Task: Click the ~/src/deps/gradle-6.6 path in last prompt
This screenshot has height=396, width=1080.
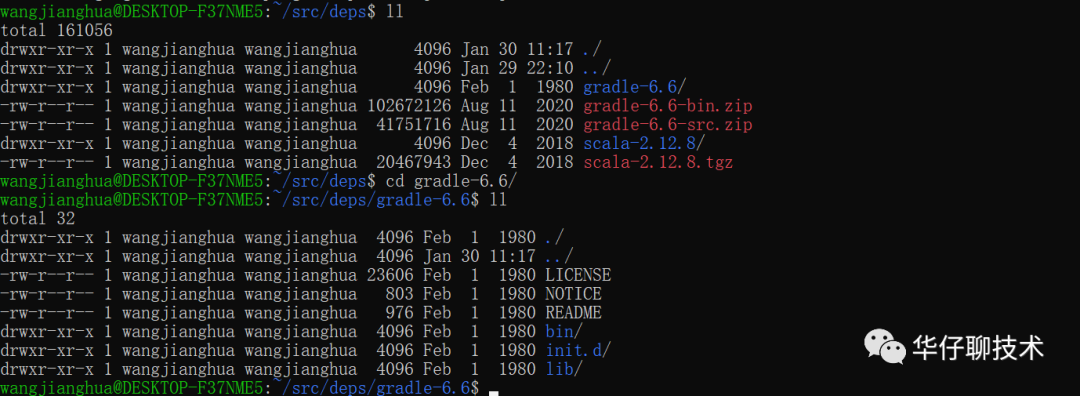Action: (371, 388)
